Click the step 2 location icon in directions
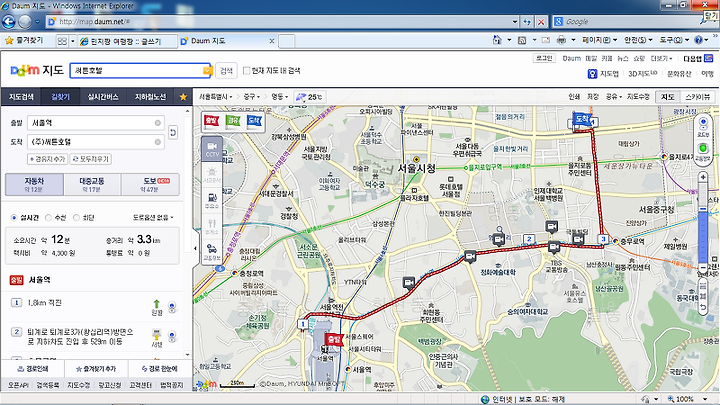720x405 pixels. click(x=172, y=338)
